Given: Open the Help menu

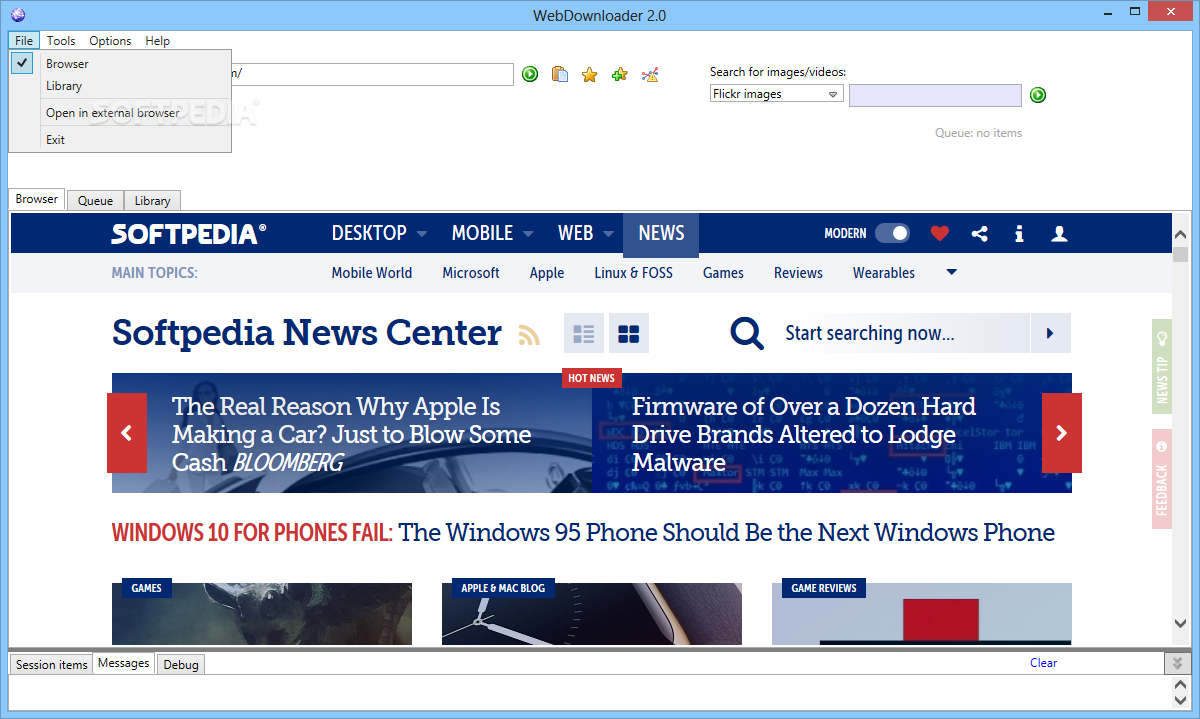Looking at the screenshot, I should [157, 41].
